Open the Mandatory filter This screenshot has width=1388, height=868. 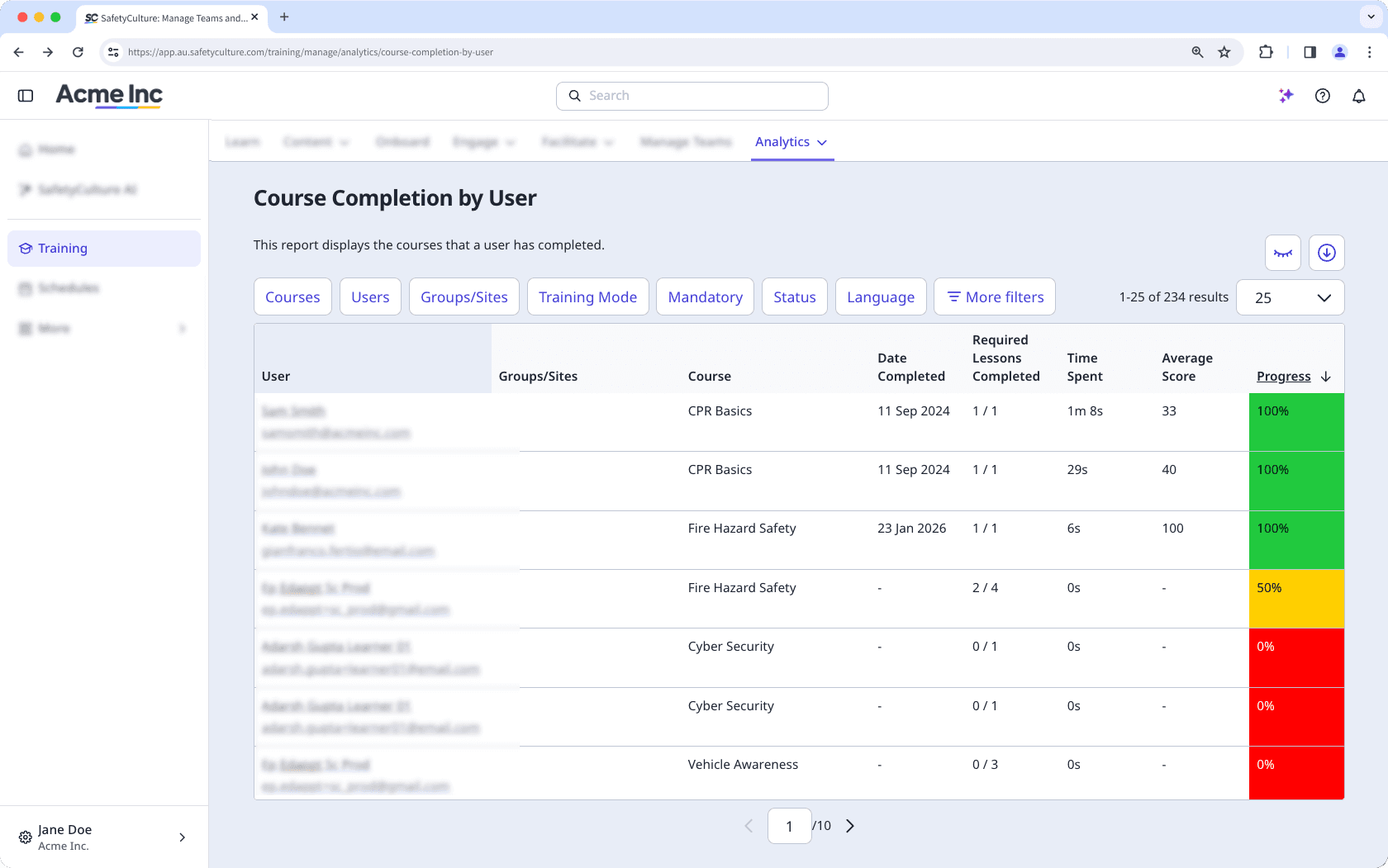(x=705, y=297)
